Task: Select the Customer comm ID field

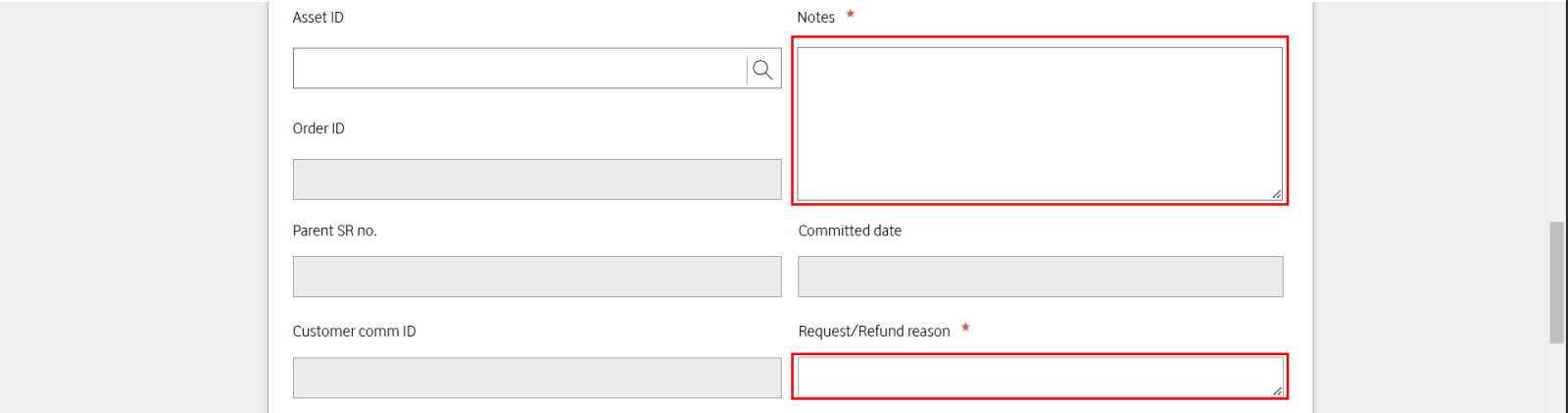Action: (537, 378)
